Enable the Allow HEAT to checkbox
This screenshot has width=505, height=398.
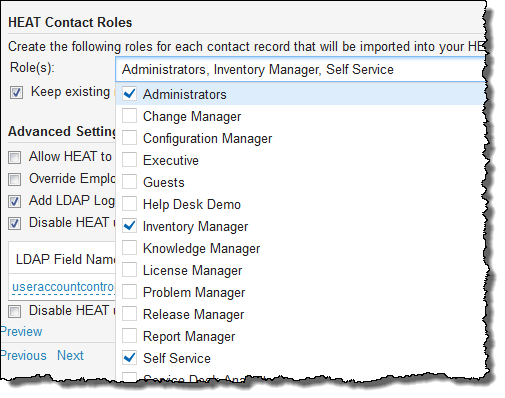pos(15,157)
